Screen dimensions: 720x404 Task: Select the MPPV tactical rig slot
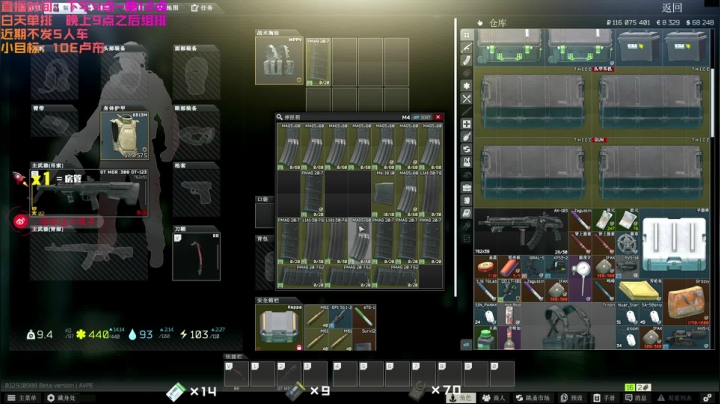[x=279, y=61]
